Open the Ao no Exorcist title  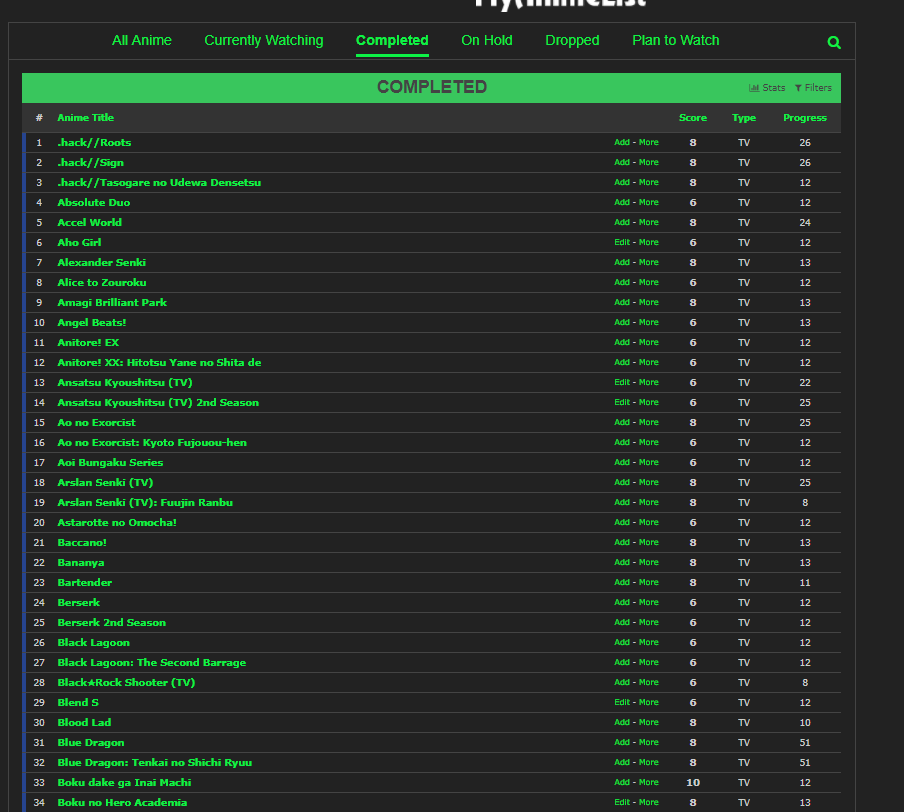pyautogui.click(x=96, y=423)
